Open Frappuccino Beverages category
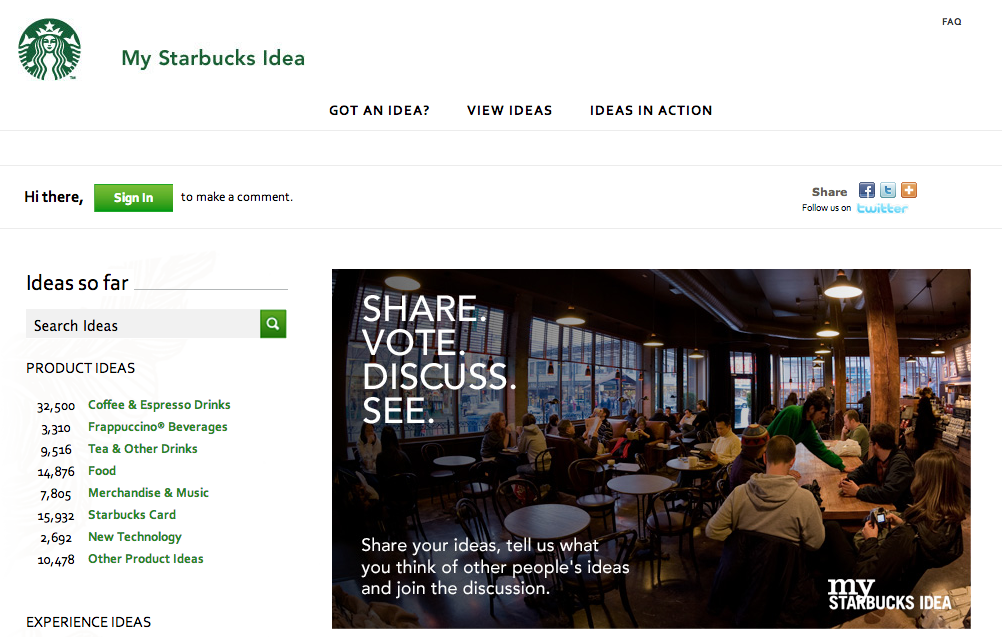 [158, 427]
